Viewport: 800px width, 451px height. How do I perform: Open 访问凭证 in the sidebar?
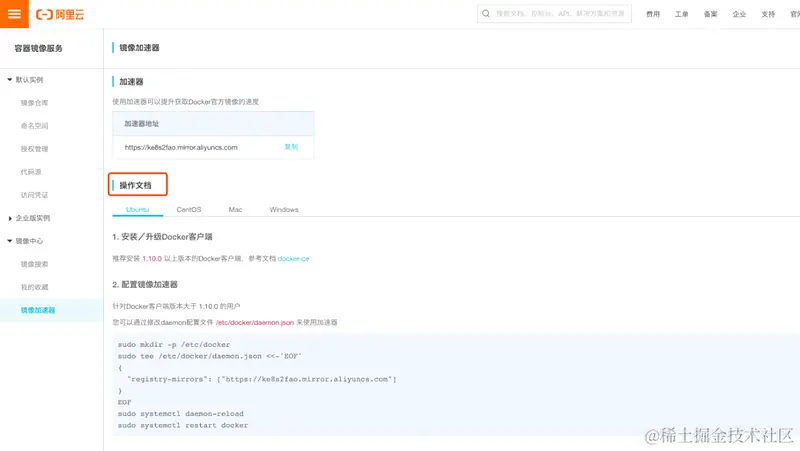coord(34,195)
